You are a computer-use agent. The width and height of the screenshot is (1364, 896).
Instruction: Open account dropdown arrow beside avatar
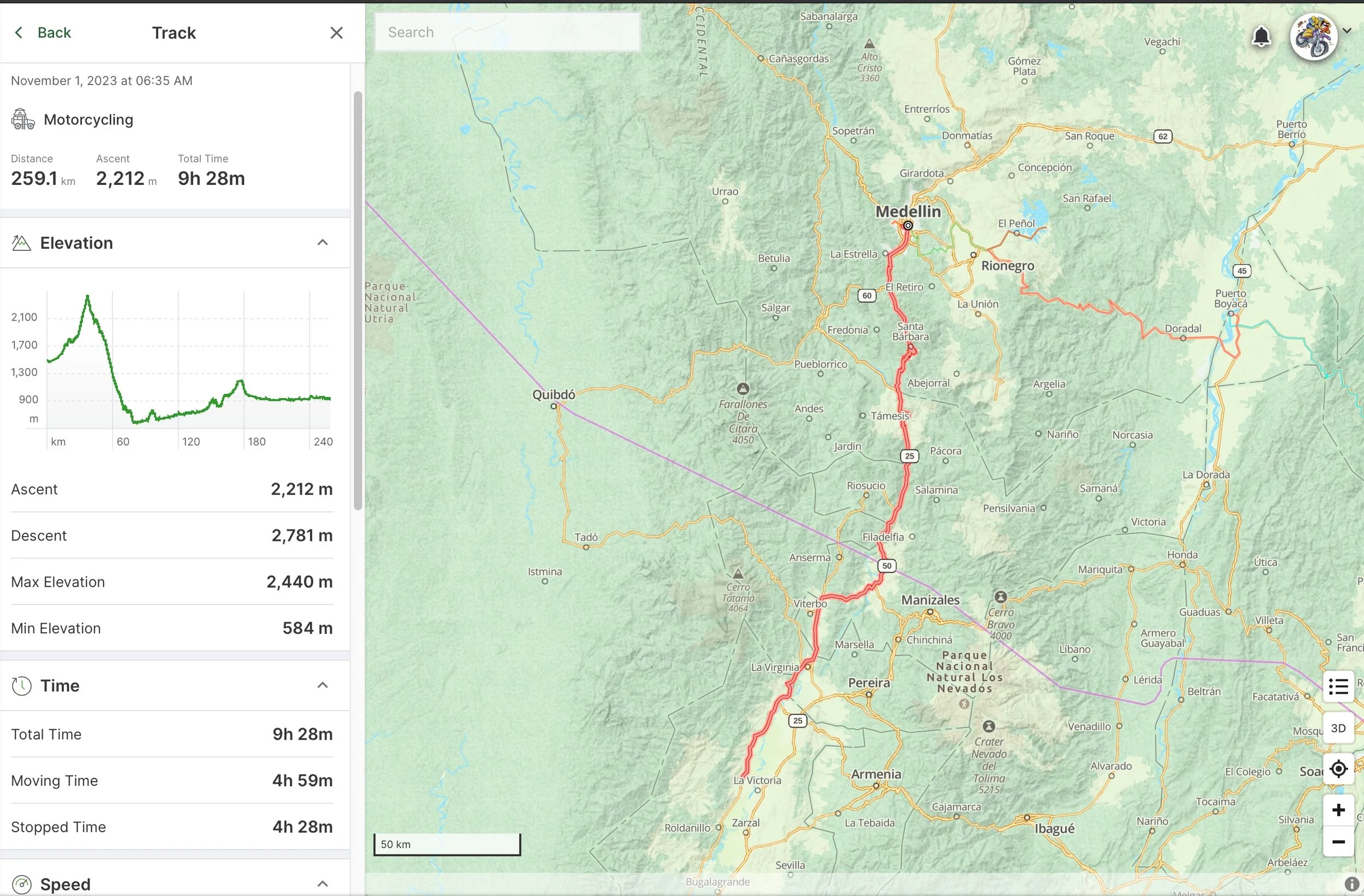(x=1347, y=31)
